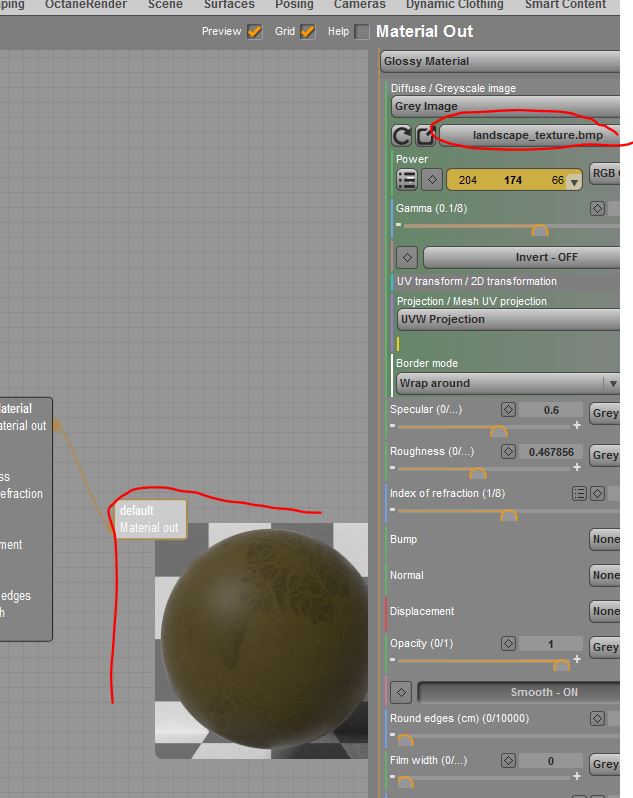This screenshot has height=798, width=633.
Task: Click the Opacity value field
Action: 551,644
